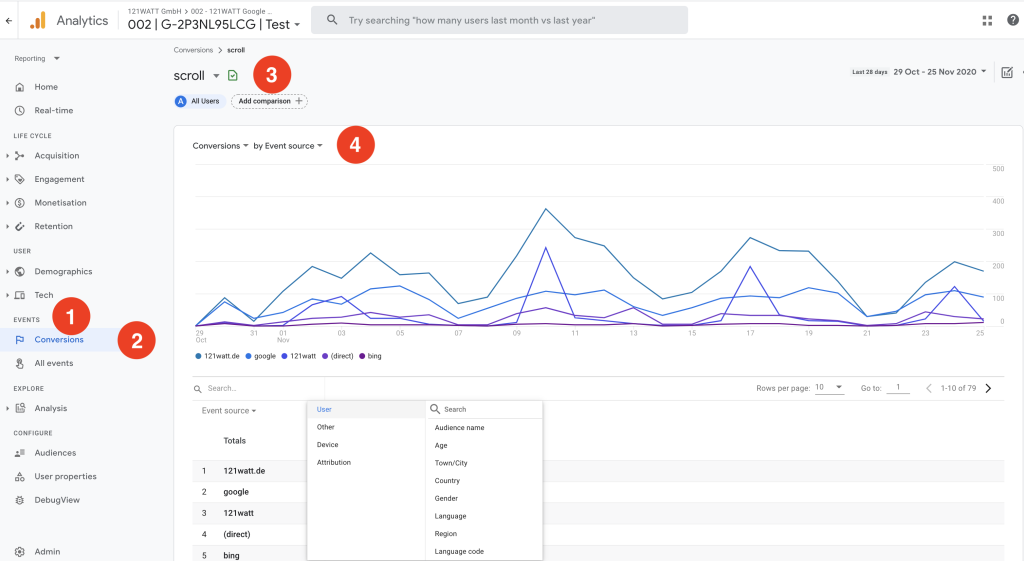Click the green verified checkmark beside scroll

(x=233, y=75)
